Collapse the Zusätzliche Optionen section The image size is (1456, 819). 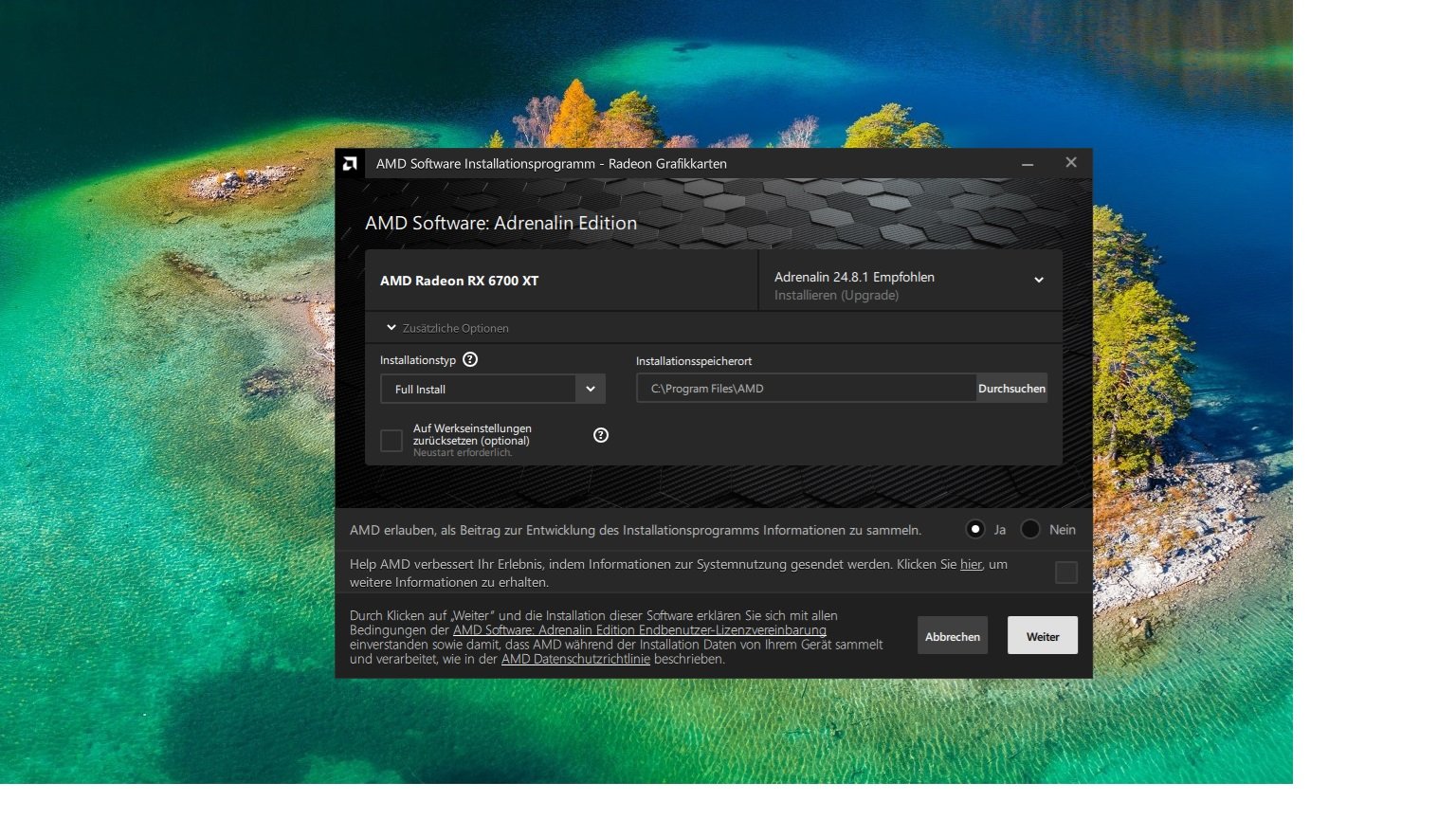(391, 328)
